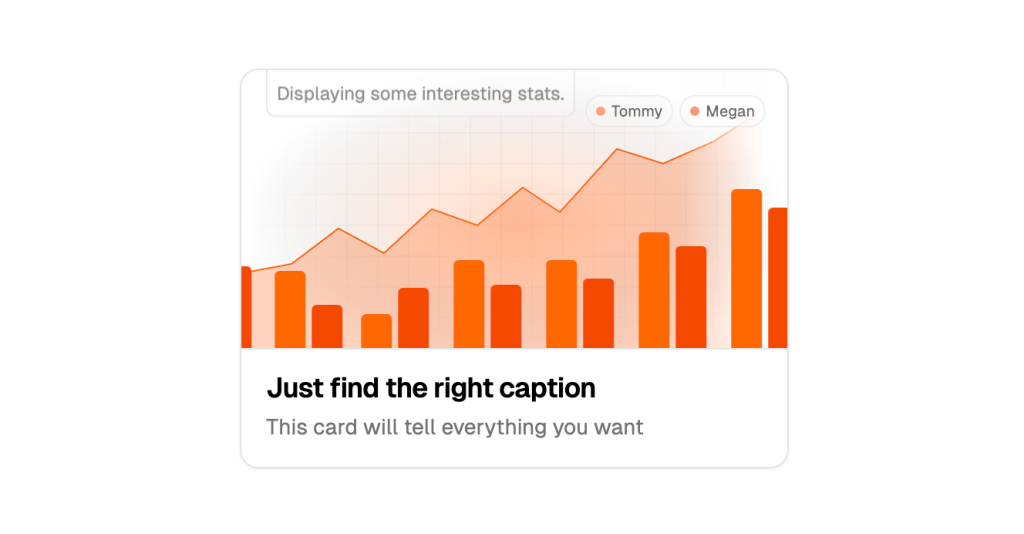The image size is (1024, 534).
Task: Click the cut-off bar at chart's left edge
Action: [x=246, y=307]
